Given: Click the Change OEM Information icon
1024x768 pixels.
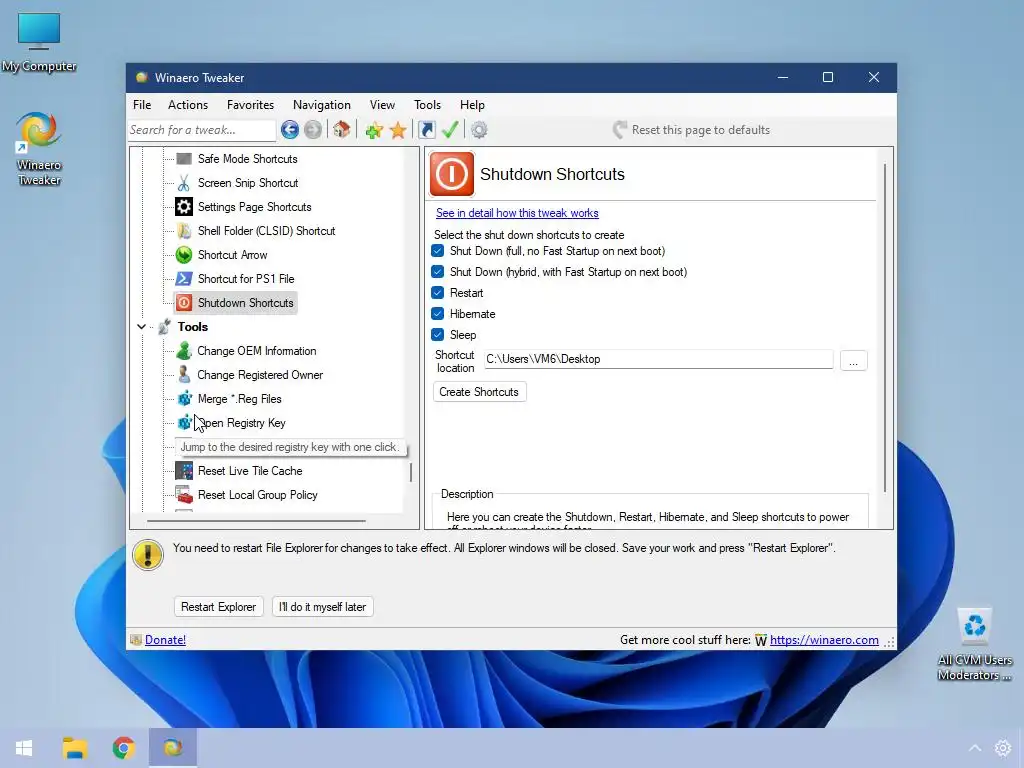Looking at the screenshot, I should (184, 351).
